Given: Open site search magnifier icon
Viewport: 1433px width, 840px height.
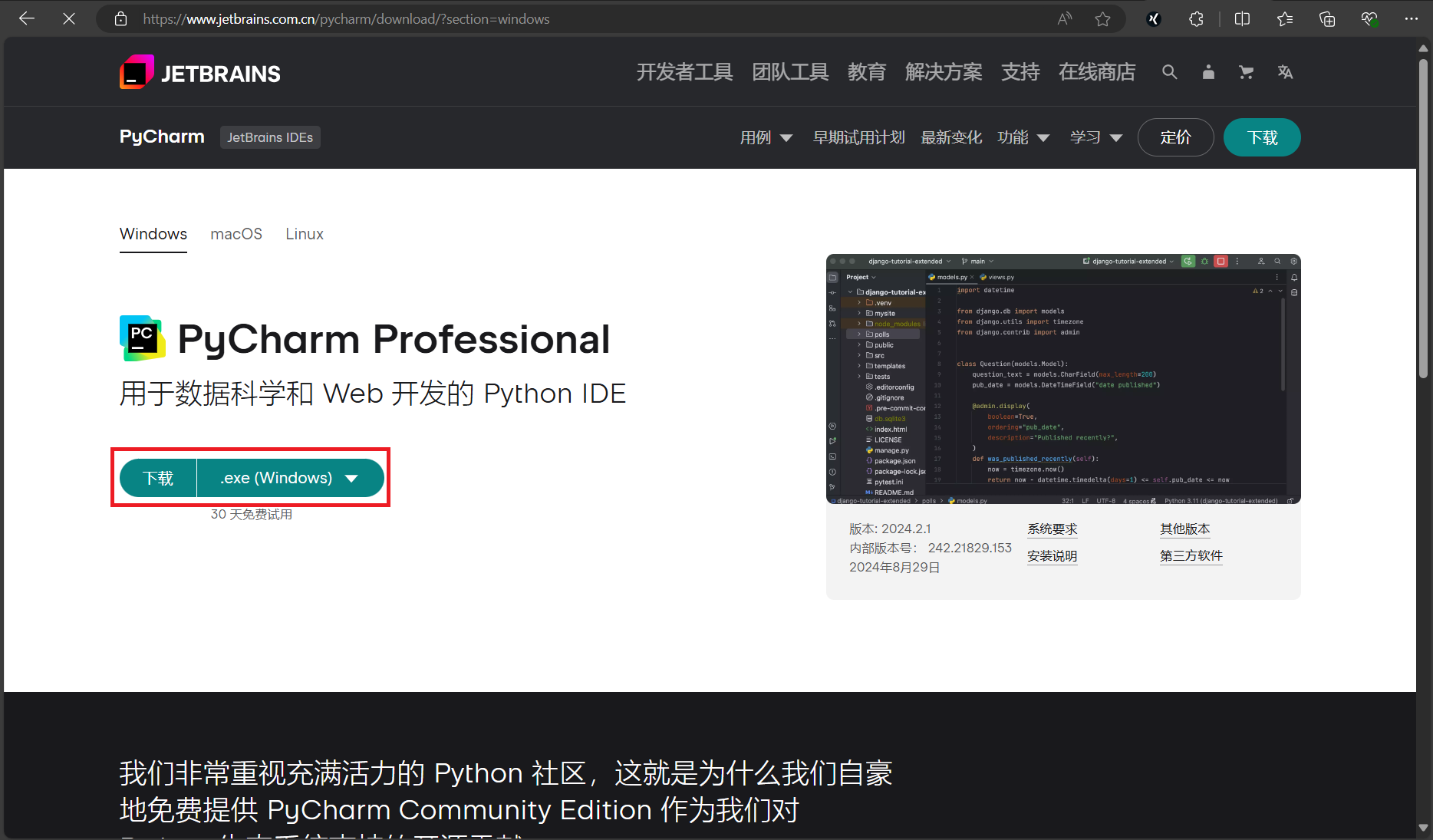Looking at the screenshot, I should (1170, 72).
